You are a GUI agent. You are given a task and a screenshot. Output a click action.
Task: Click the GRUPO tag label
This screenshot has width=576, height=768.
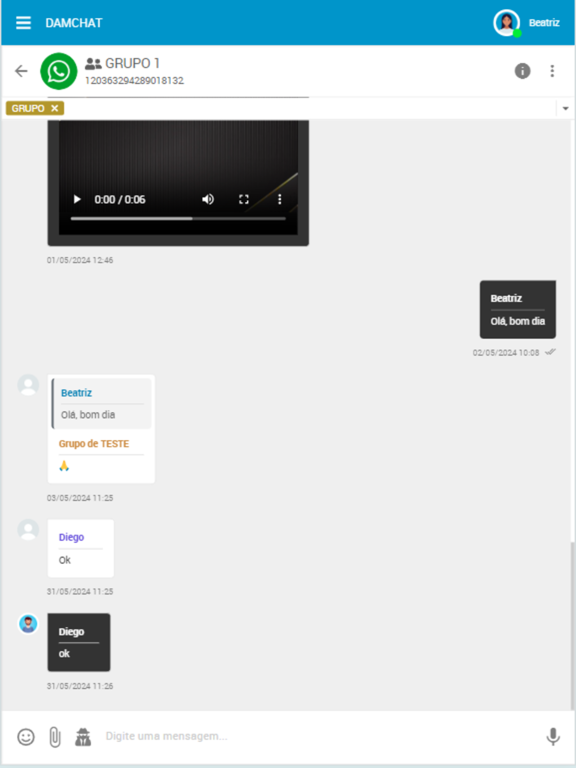tap(28, 108)
